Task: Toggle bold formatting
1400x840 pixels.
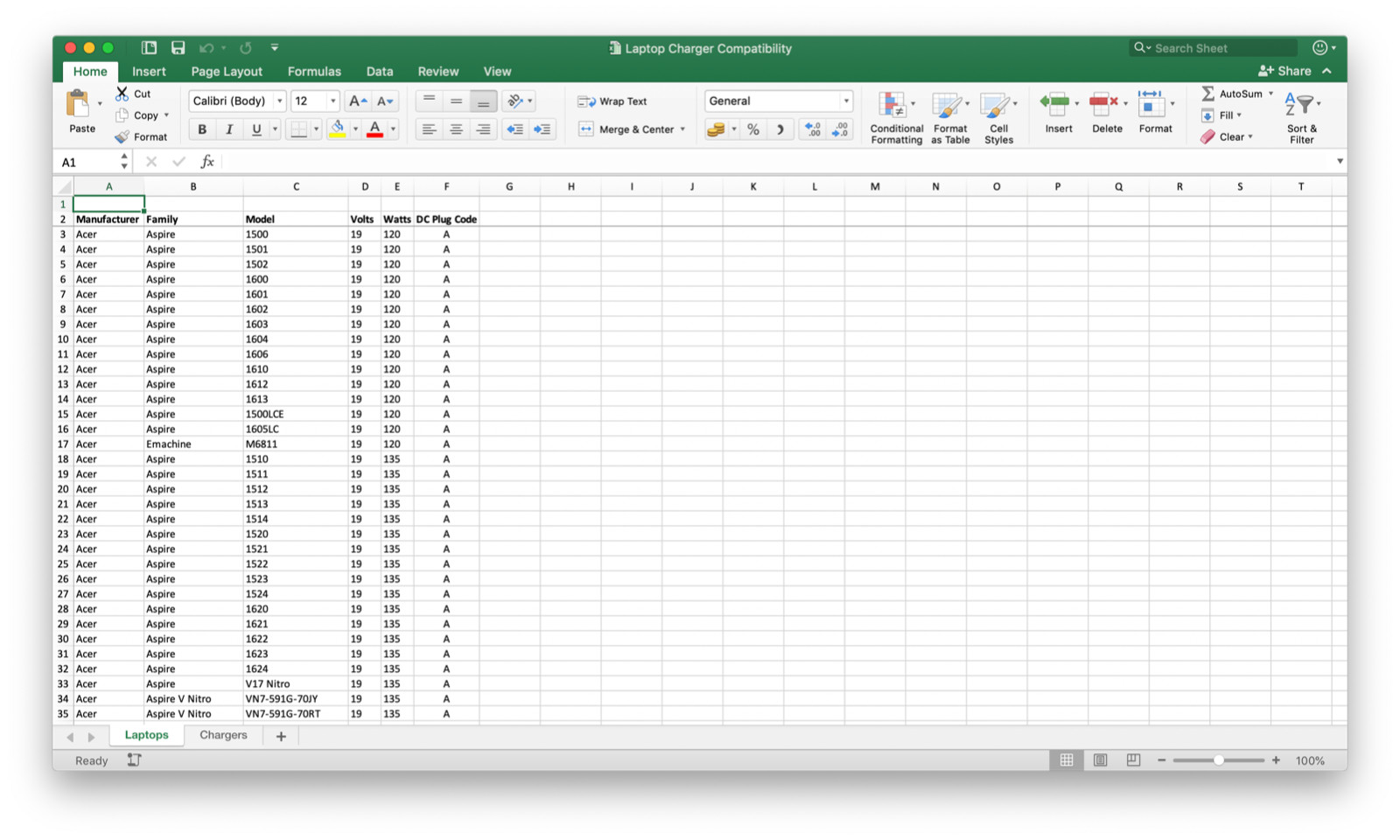Action: 202,129
